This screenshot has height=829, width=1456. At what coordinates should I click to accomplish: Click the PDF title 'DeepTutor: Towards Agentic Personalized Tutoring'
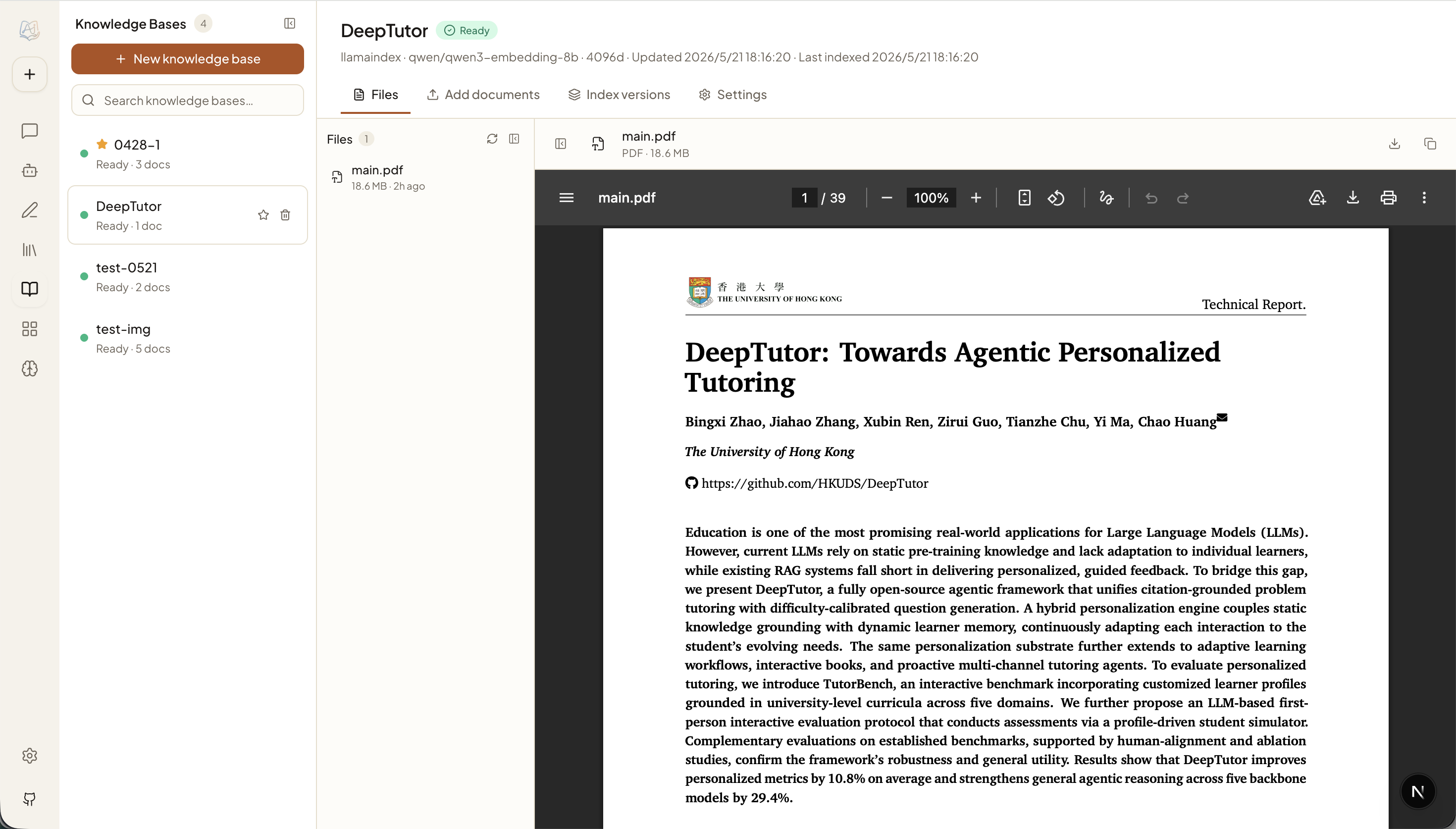tap(952, 367)
